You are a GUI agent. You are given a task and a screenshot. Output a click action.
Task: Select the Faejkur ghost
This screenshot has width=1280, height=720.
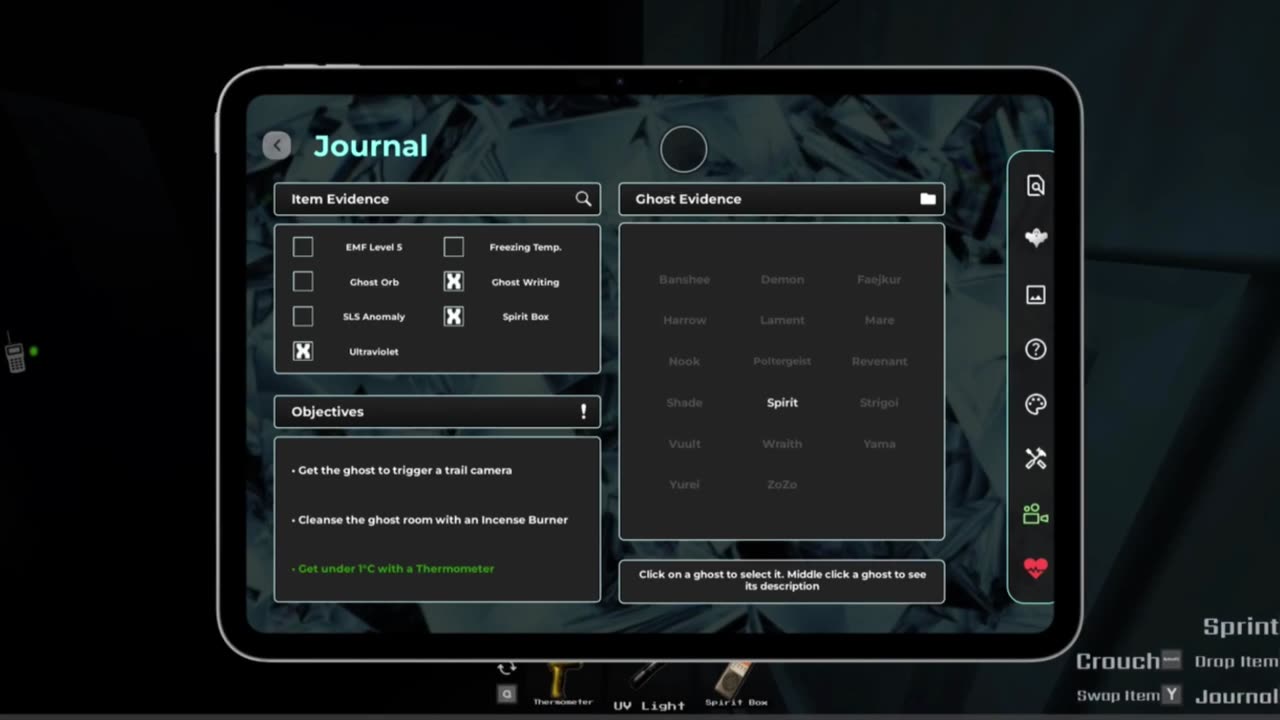pos(879,279)
